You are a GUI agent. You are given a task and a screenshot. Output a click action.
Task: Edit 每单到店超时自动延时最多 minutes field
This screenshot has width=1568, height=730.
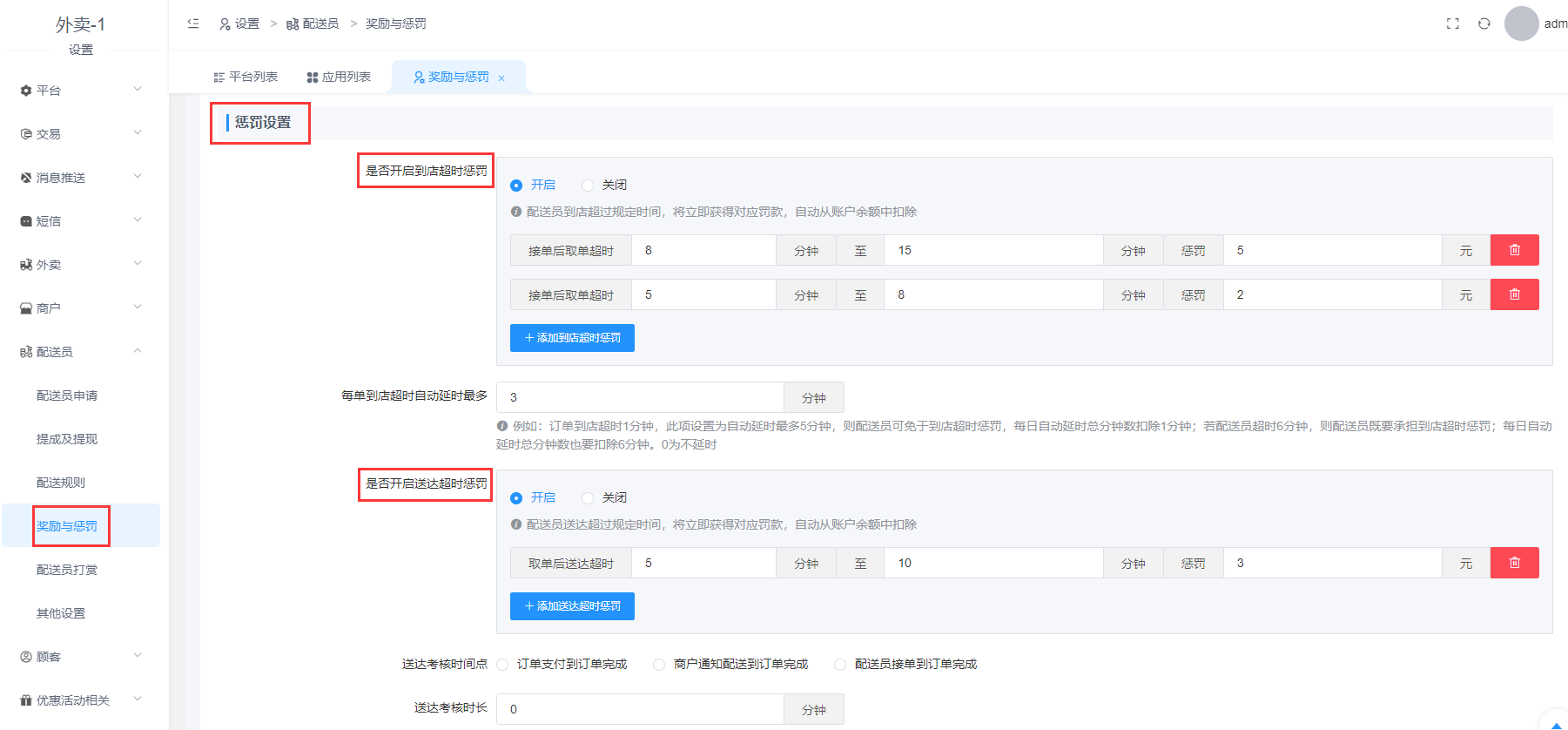[x=640, y=397]
